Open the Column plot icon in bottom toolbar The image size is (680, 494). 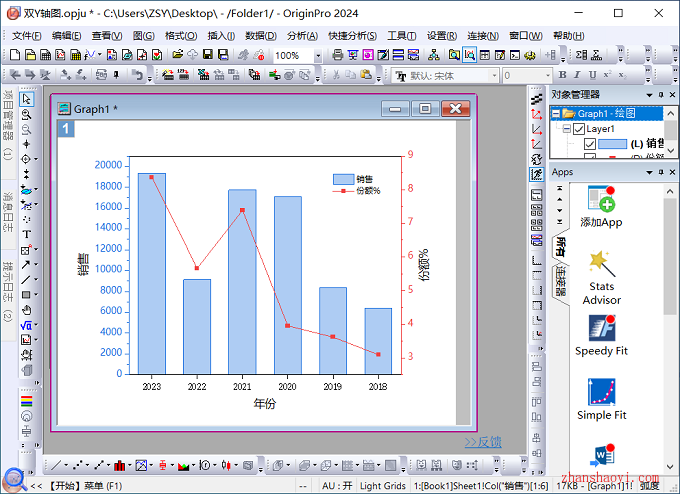tap(119, 465)
